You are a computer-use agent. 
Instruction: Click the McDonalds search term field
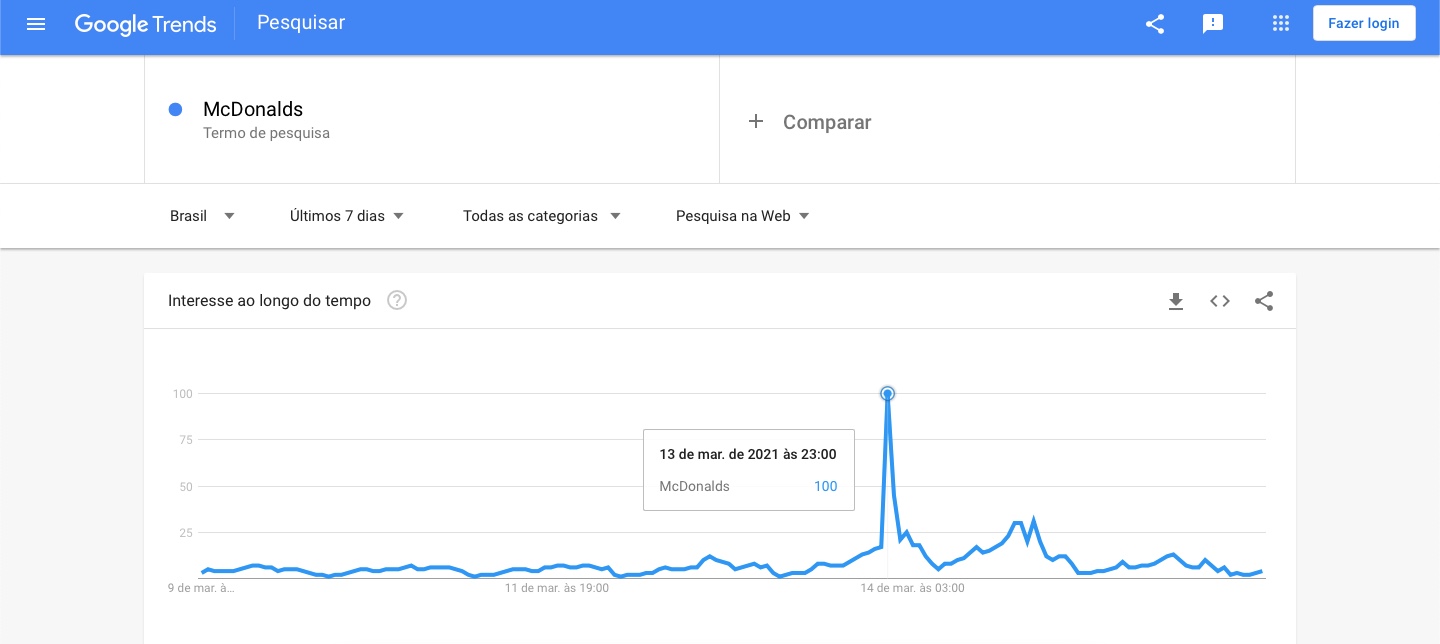click(432, 120)
